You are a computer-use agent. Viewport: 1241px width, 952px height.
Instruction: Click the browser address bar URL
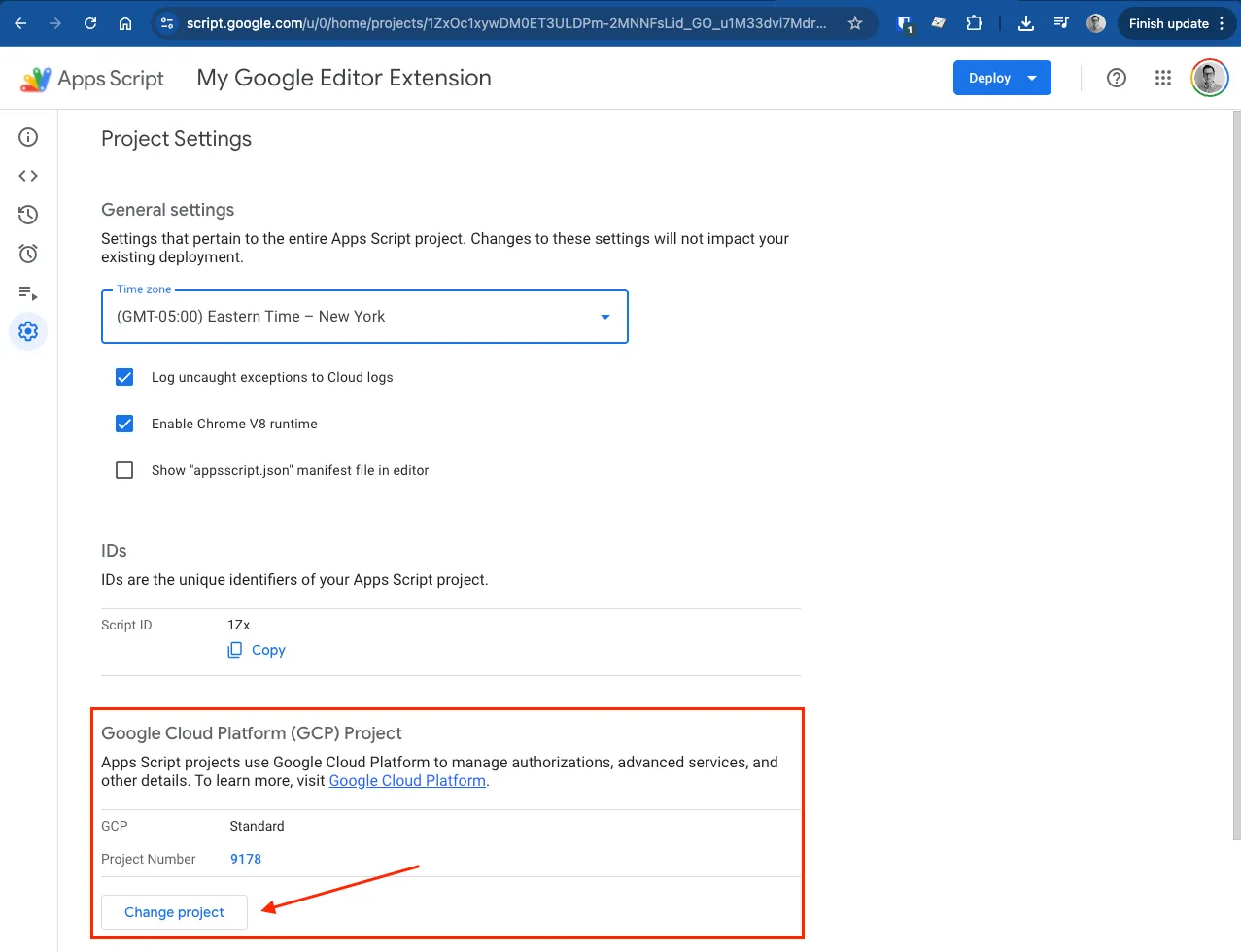coord(505,23)
